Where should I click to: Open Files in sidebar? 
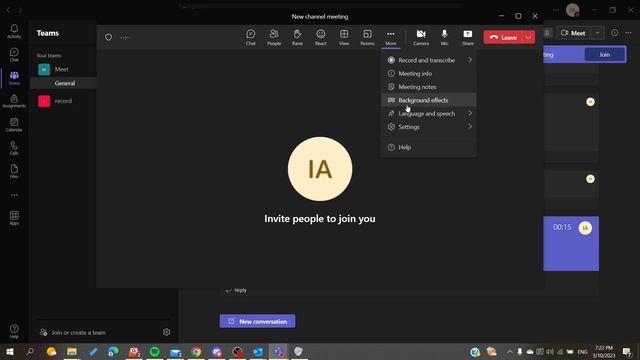(14, 171)
